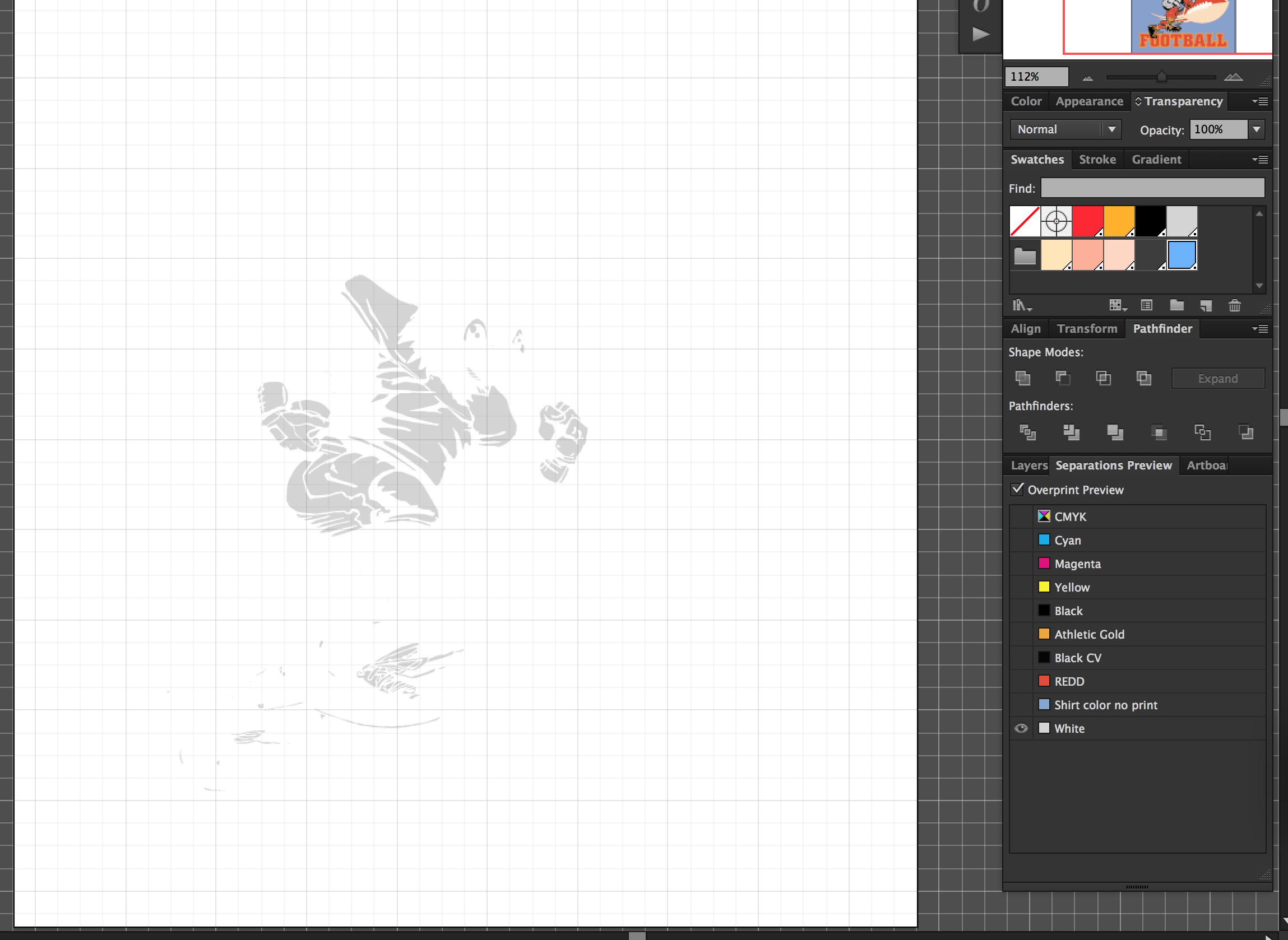Click the New Color Group folder icon
1288x940 pixels.
1177,305
